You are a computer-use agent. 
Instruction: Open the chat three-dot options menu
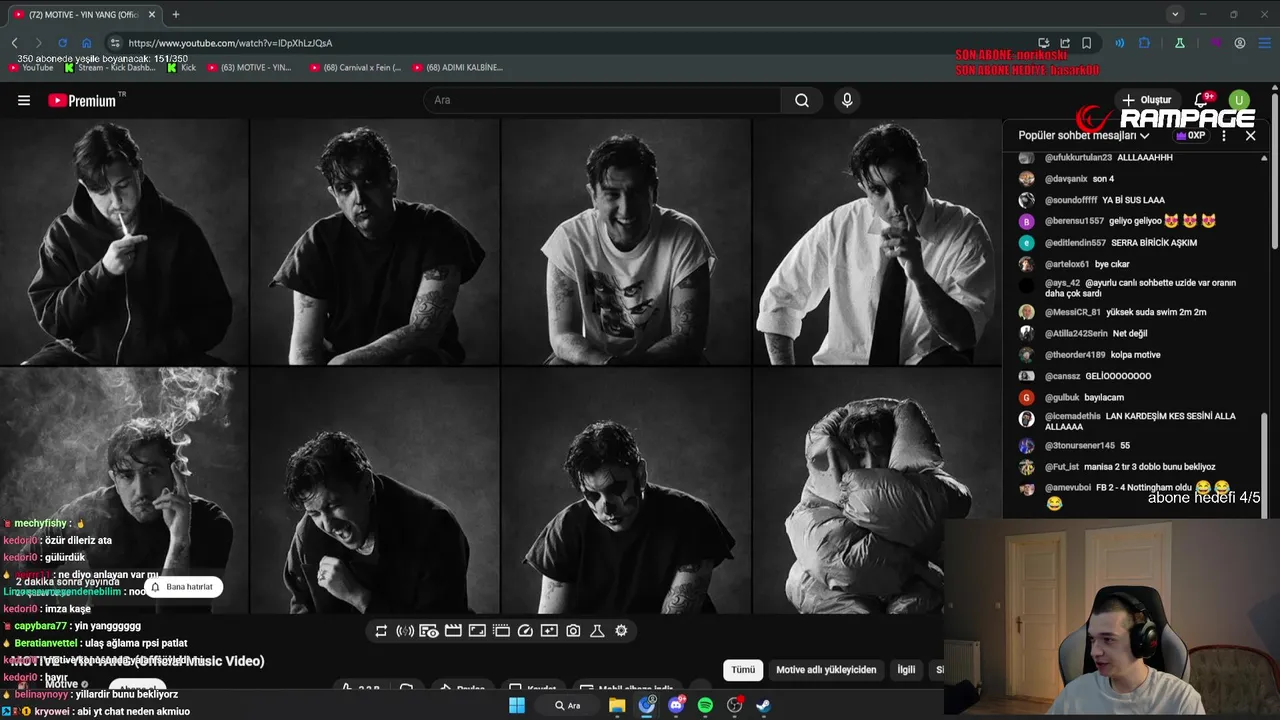[x=1224, y=135]
